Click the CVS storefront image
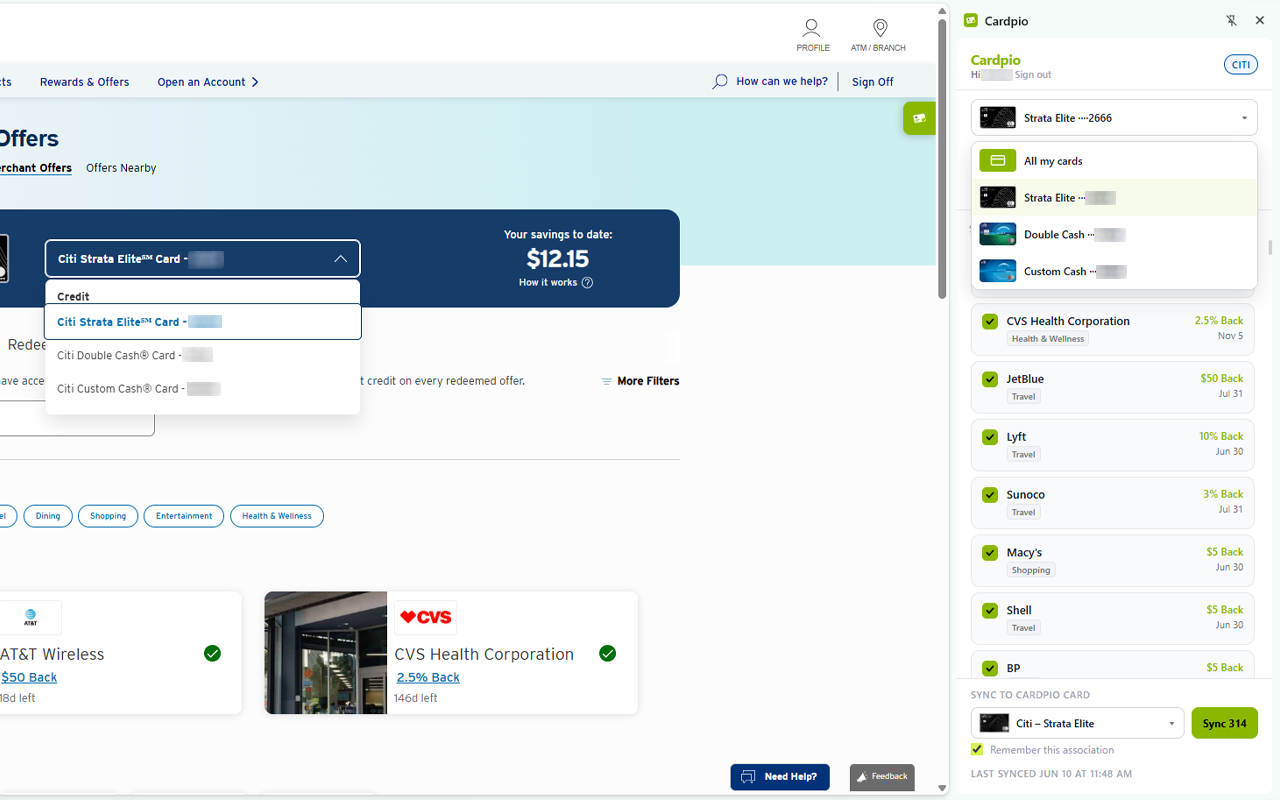The height and width of the screenshot is (800, 1280). (326, 653)
